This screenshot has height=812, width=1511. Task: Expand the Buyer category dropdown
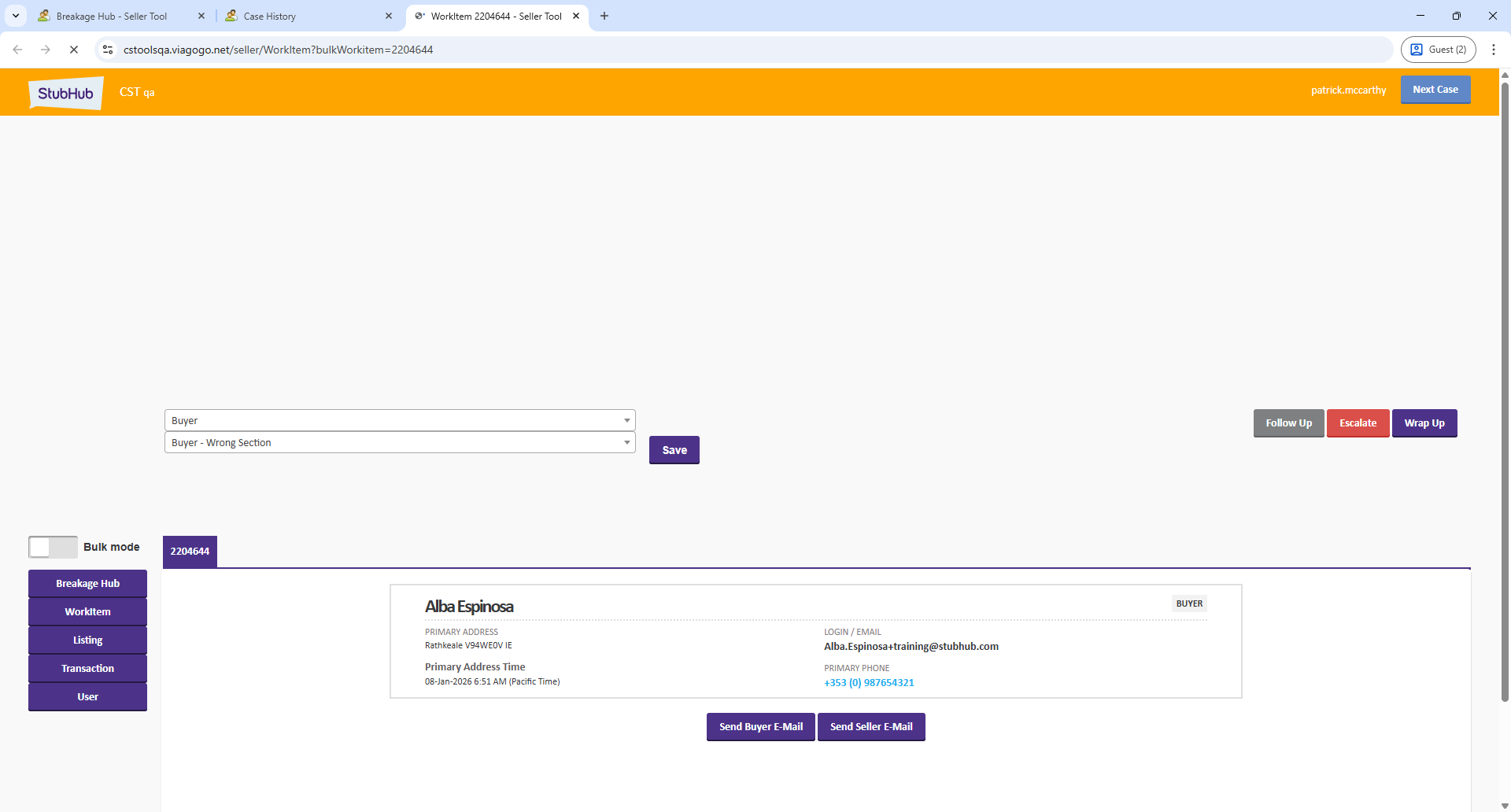(400, 420)
